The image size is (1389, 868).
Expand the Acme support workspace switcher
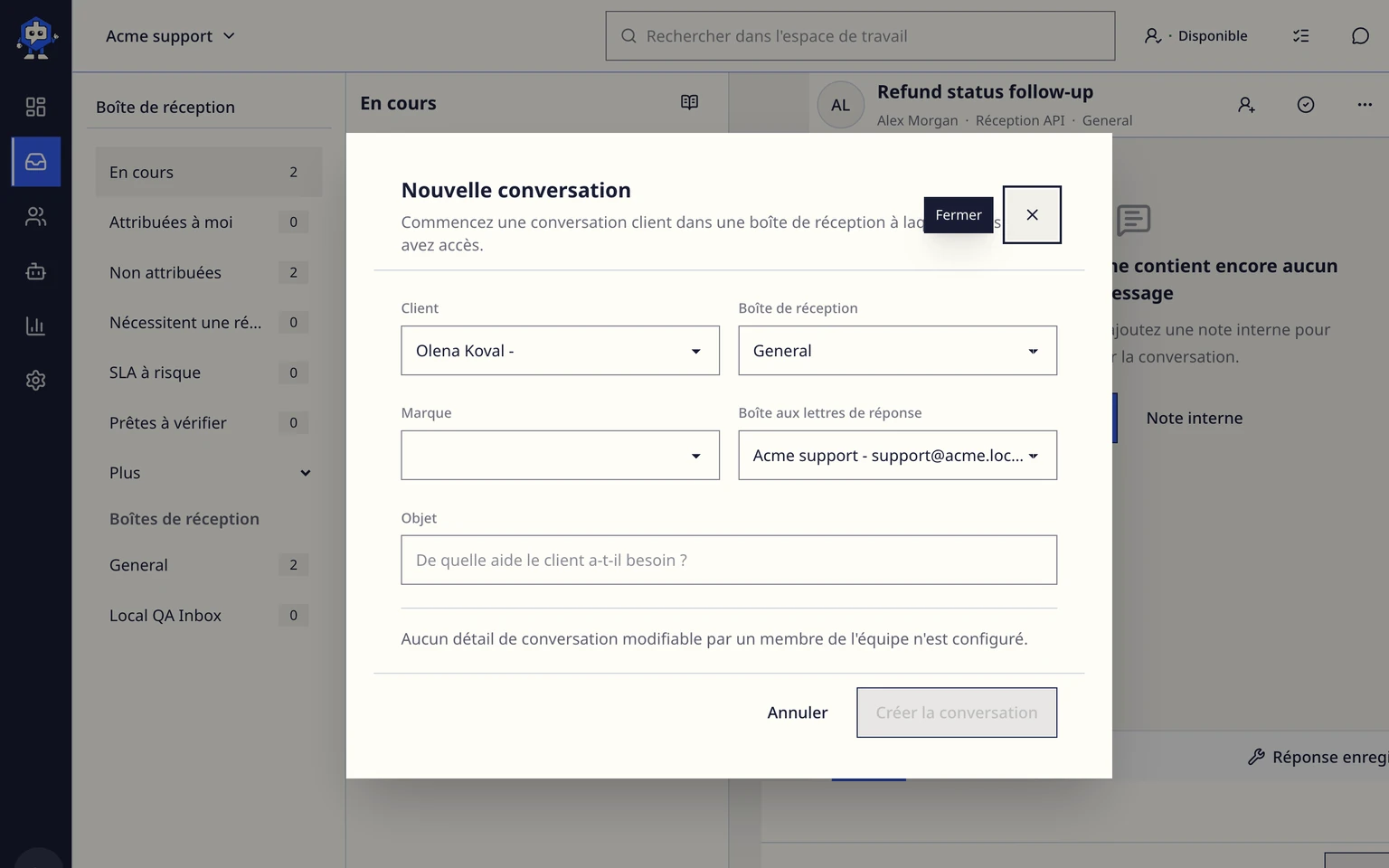click(x=170, y=36)
